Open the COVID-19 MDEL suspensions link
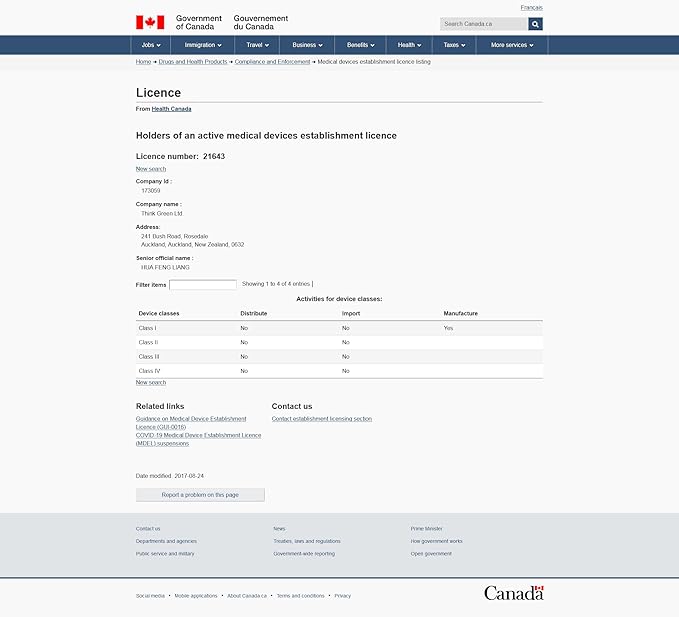Screen dimensions: 679x617 coord(198,439)
